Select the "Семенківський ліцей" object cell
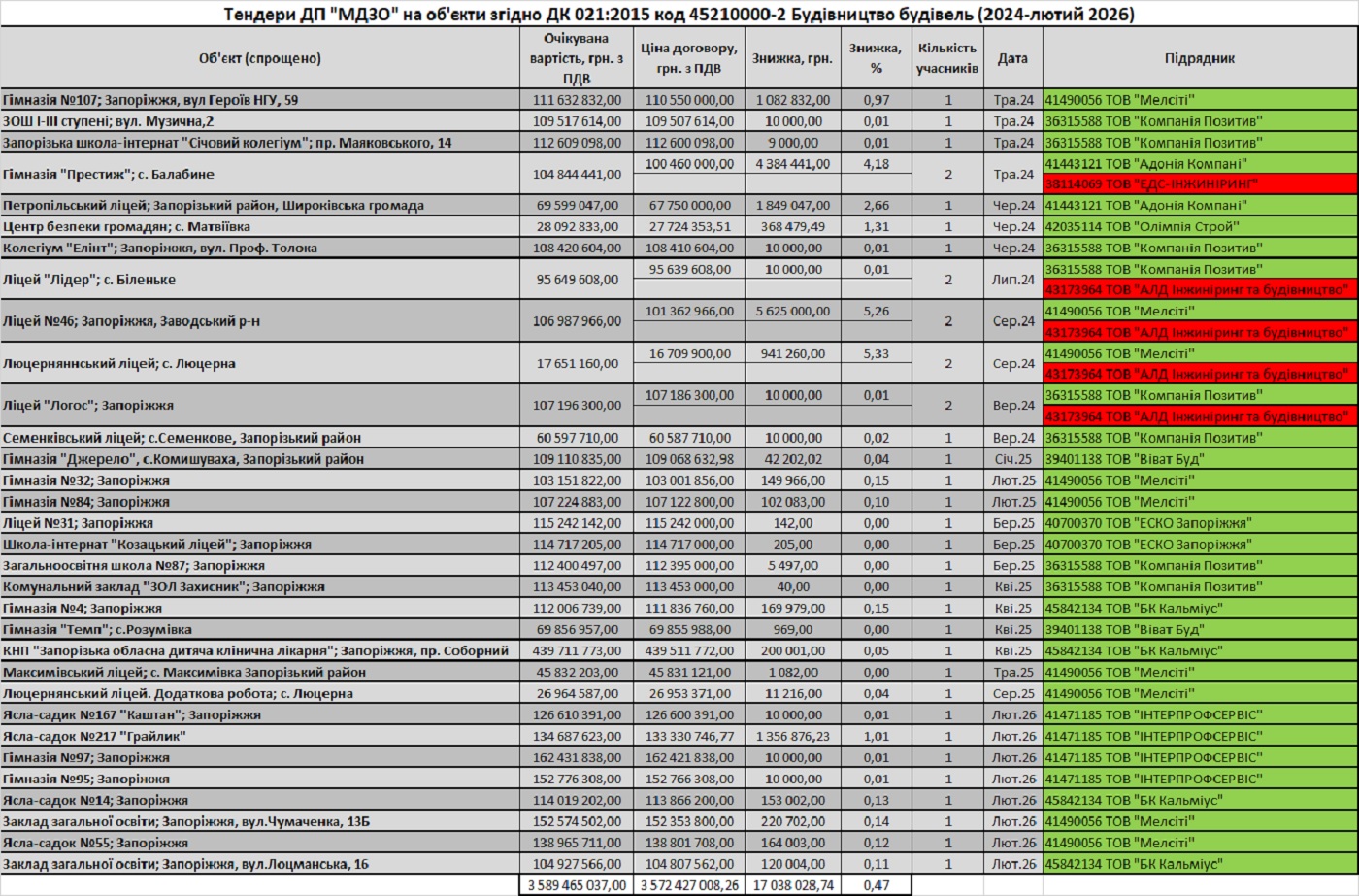Image resolution: width=1359 pixels, height=896 pixels. [x=259, y=438]
